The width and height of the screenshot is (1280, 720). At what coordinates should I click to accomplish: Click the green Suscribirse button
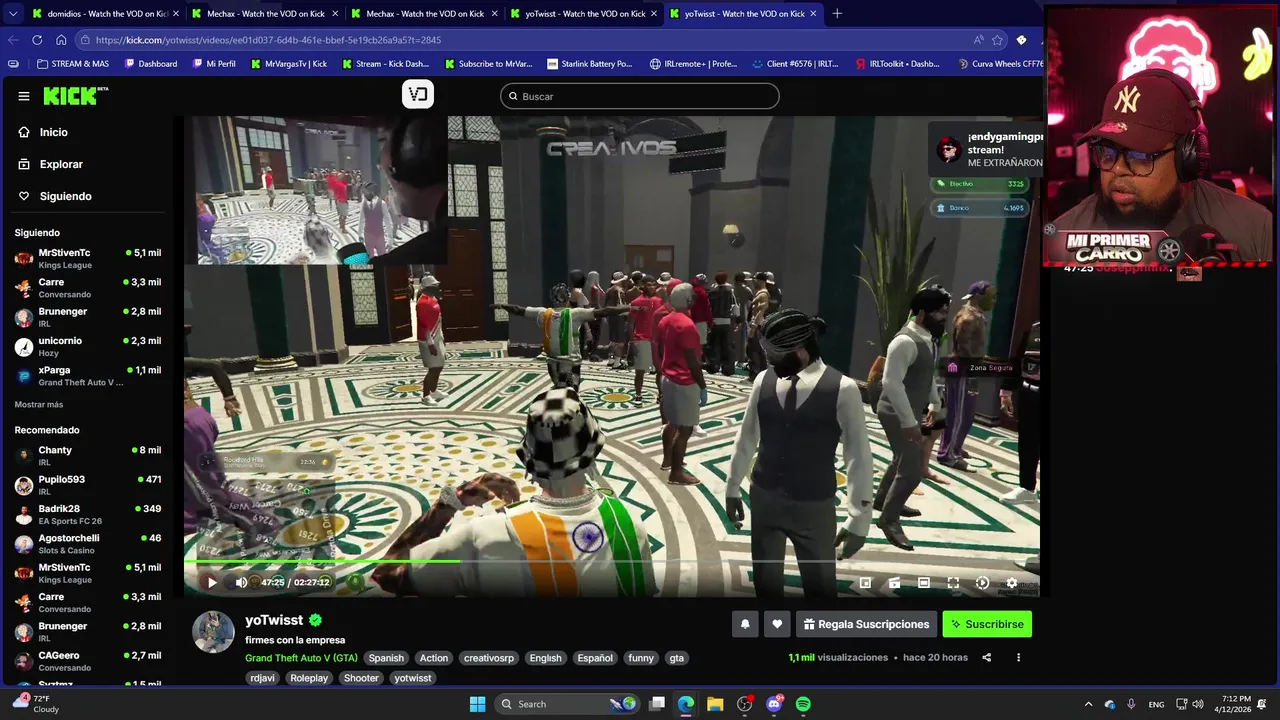987,624
